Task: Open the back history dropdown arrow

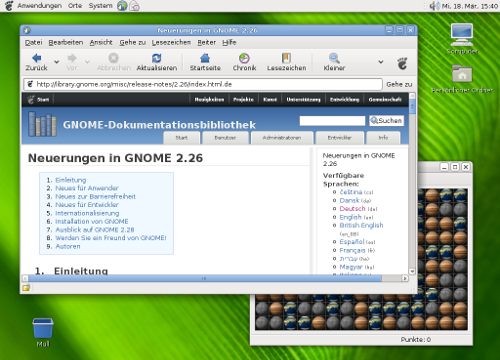Action: point(57,62)
